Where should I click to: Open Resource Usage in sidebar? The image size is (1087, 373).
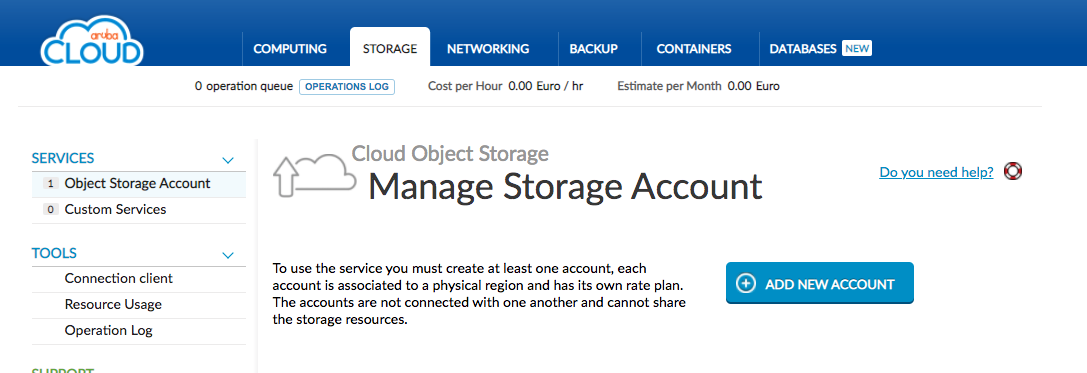(x=139, y=304)
